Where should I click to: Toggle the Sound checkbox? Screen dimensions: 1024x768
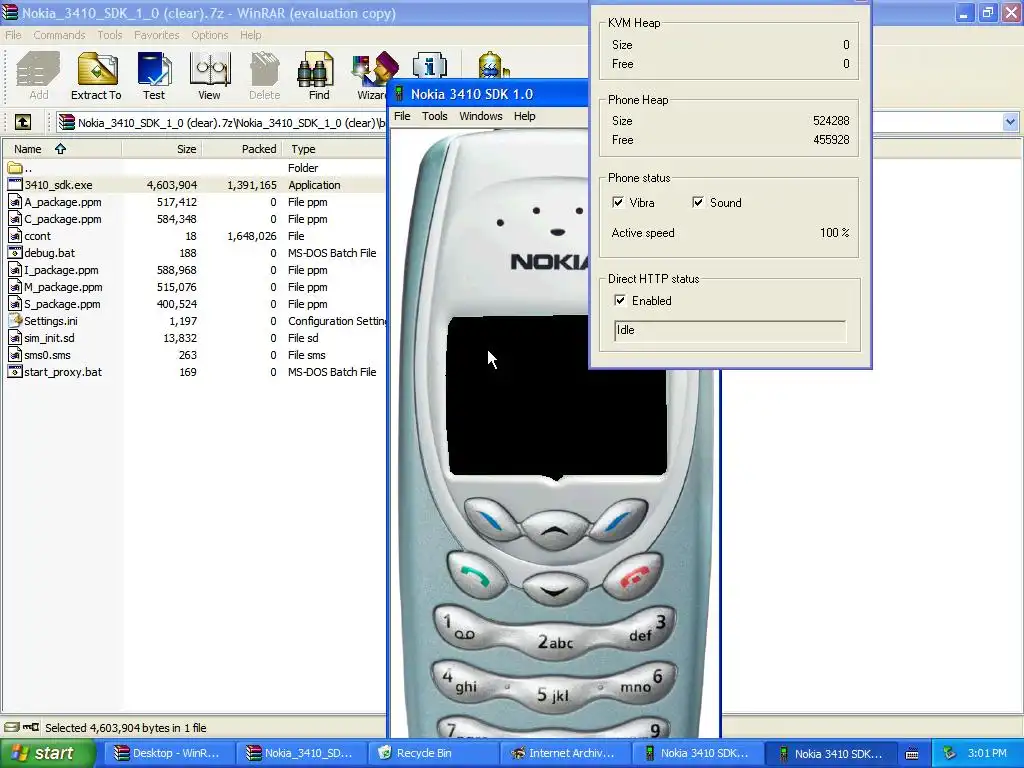[697, 202]
